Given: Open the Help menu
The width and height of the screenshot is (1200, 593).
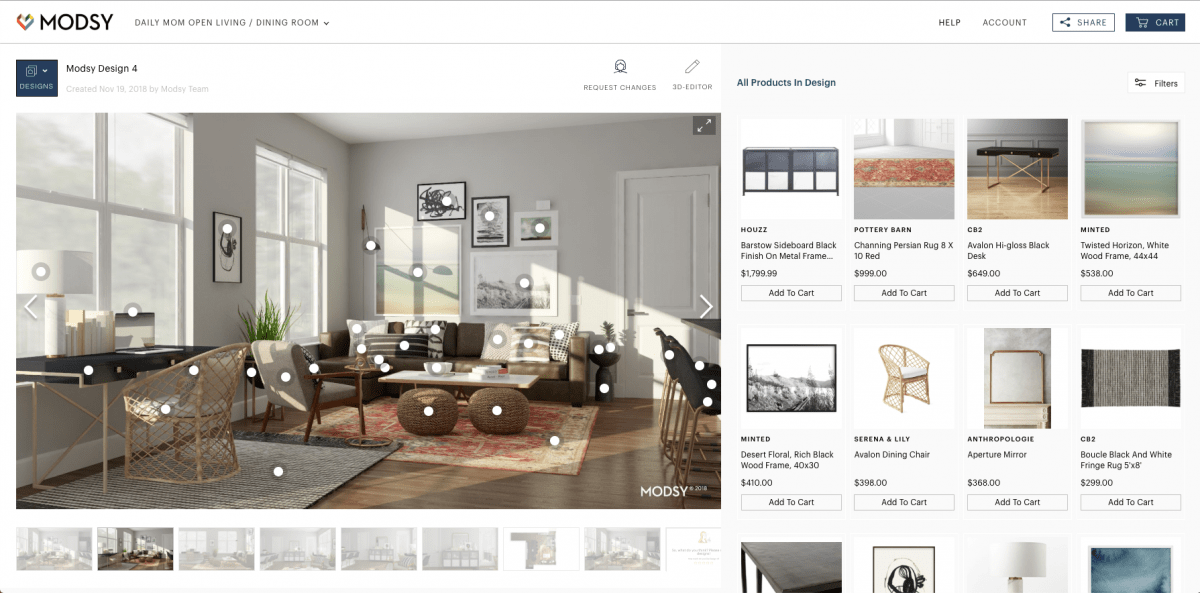Looking at the screenshot, I should pyautogui.click(x=949, y=22).
